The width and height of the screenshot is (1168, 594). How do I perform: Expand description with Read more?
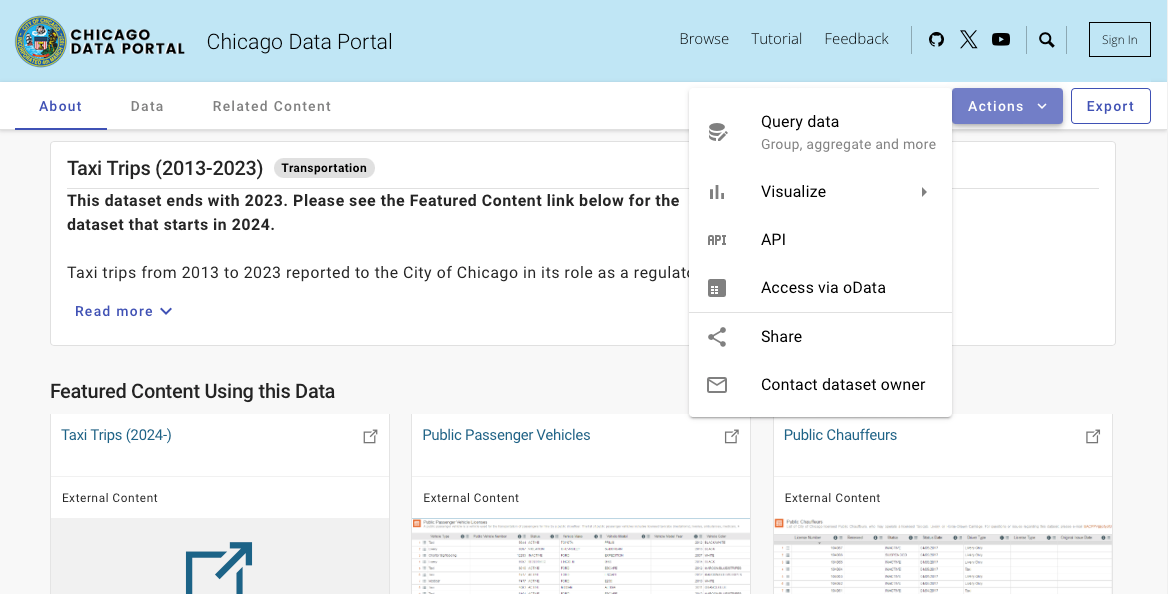(124, 311)
